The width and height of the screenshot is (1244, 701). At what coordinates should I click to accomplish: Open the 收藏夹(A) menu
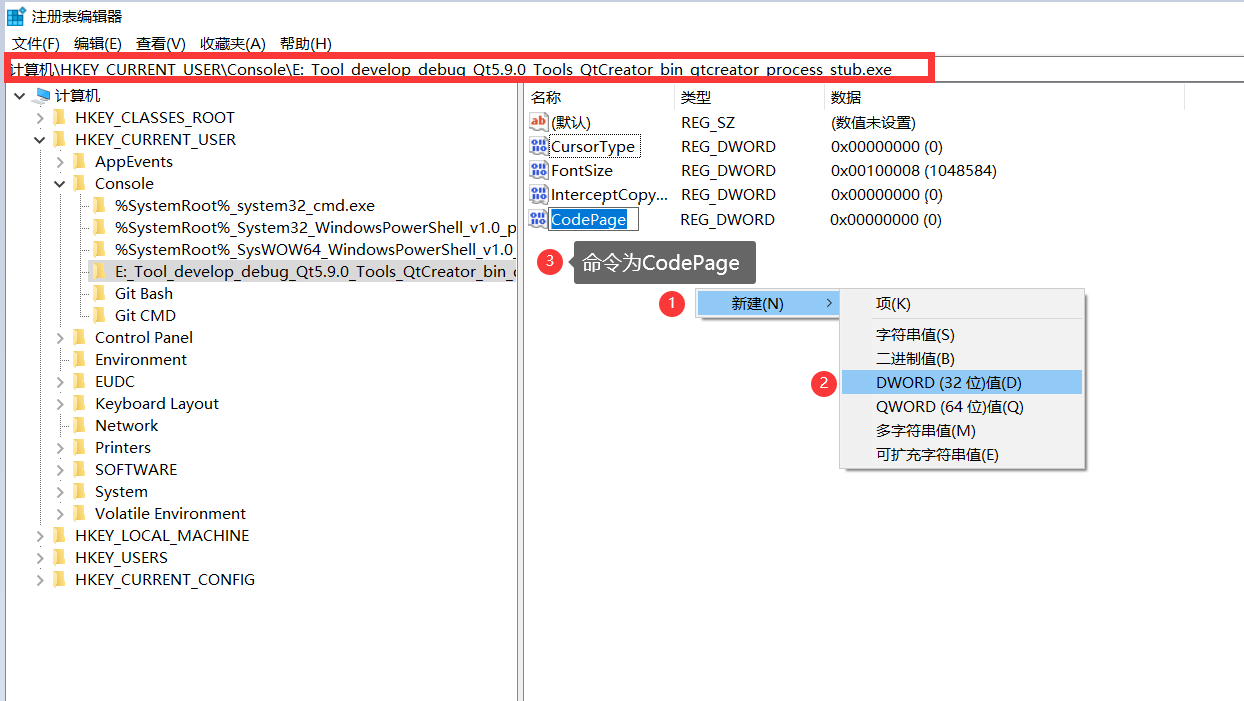click(x=231, y=43)
